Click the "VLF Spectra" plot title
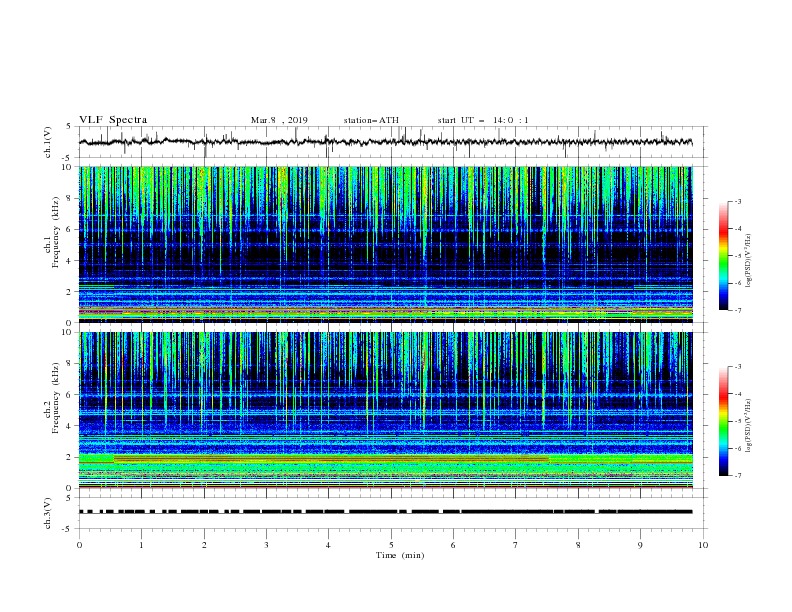792x612 pixels. pyautogui.click(x=113, y=120)
